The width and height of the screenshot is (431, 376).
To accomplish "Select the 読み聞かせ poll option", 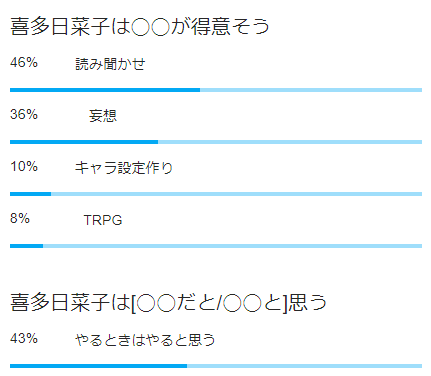I will (110, 64).
